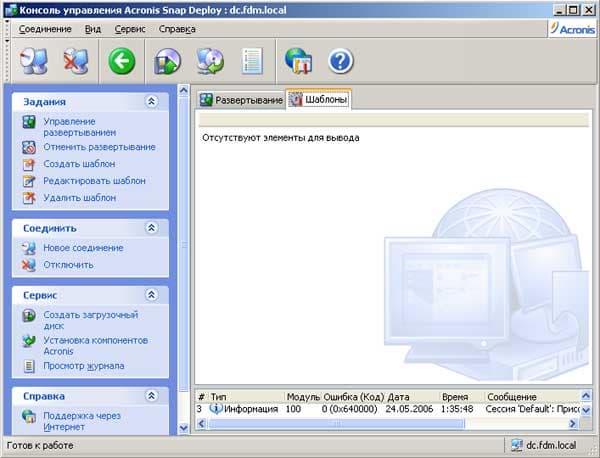Click the Ошибка (Код) column header
Image resolution: width=600 pixels, height=458 pixels.
point(354,397)
